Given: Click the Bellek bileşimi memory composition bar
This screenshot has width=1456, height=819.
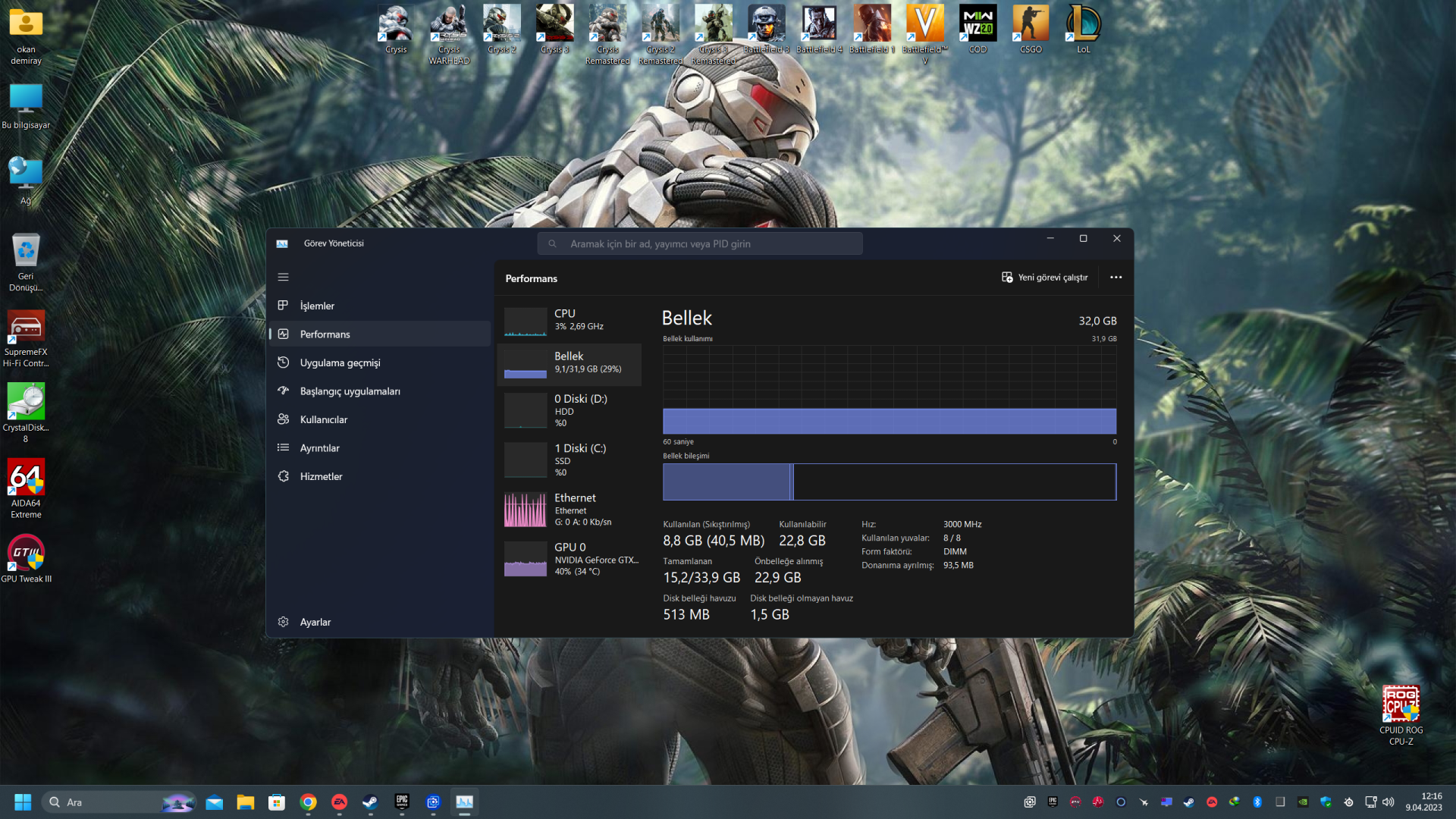Looking at the screenshot, I should [x=889, y=482].
